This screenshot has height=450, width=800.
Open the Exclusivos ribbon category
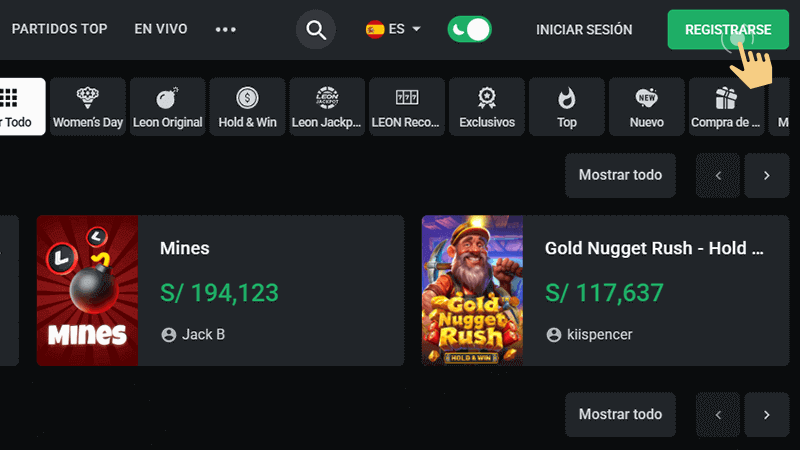point(487,107)
